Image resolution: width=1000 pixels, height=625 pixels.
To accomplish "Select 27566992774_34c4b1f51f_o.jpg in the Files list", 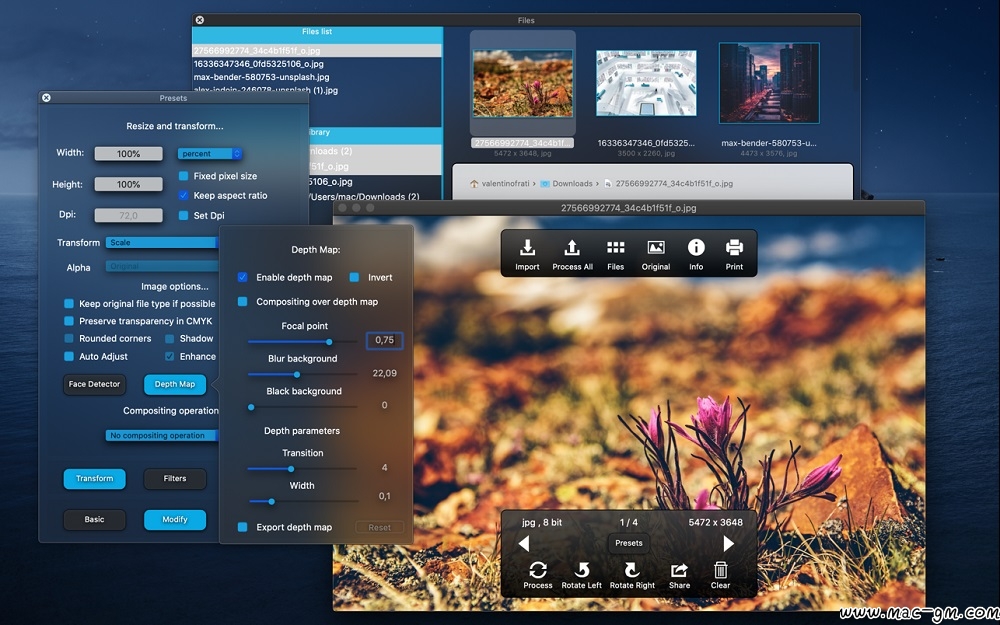I will (x=317, y=50).
